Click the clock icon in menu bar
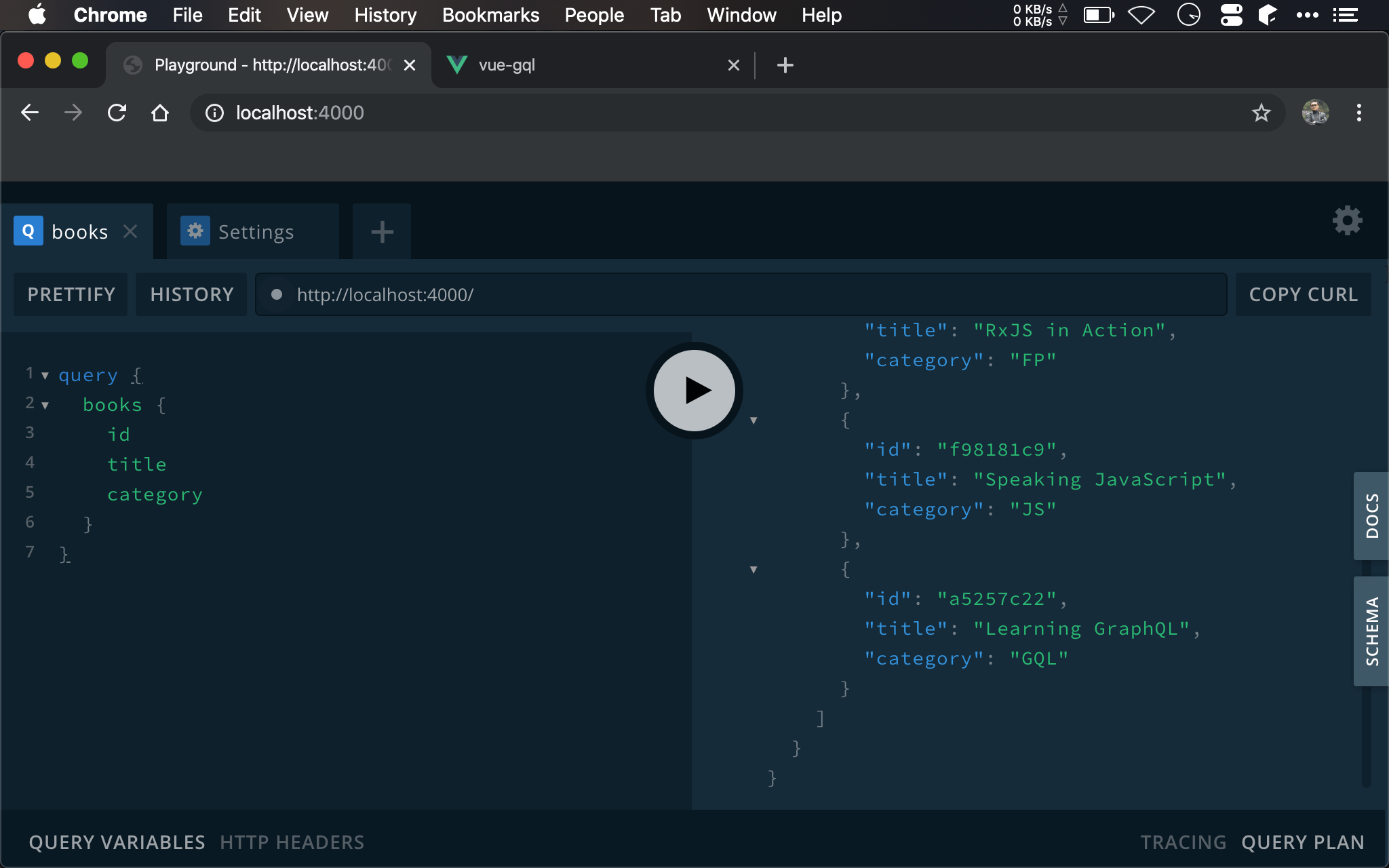This screenshot has width=1389, height=868. pos(1189,15)
